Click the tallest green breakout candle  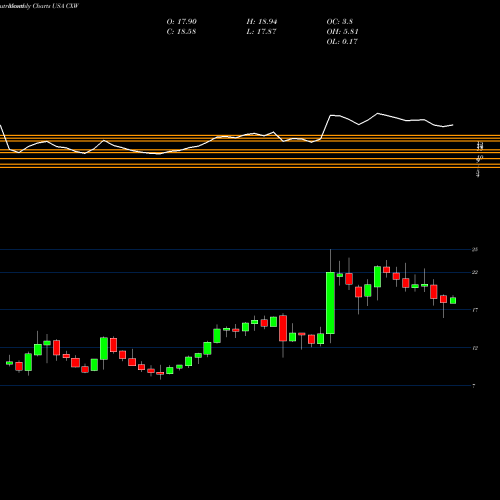click(x=330, y=303)
